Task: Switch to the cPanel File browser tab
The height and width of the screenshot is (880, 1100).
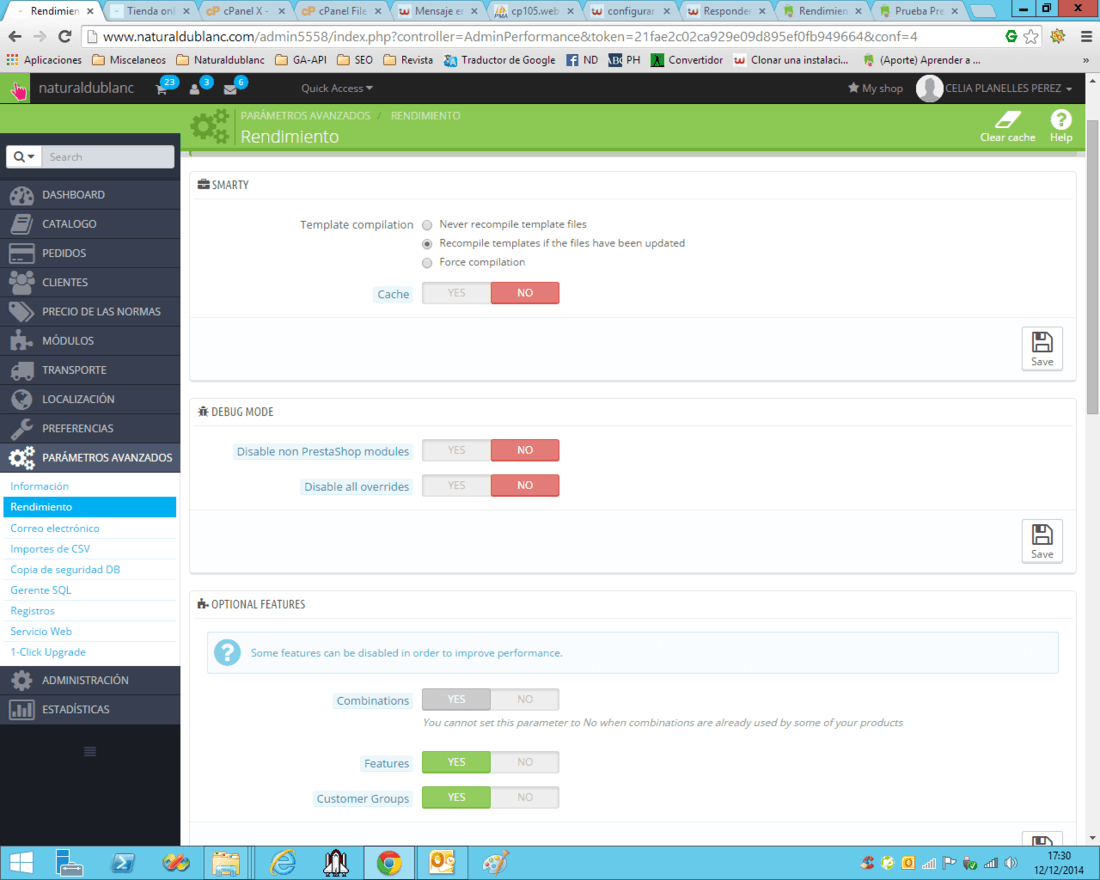Action: coord(342,11)
